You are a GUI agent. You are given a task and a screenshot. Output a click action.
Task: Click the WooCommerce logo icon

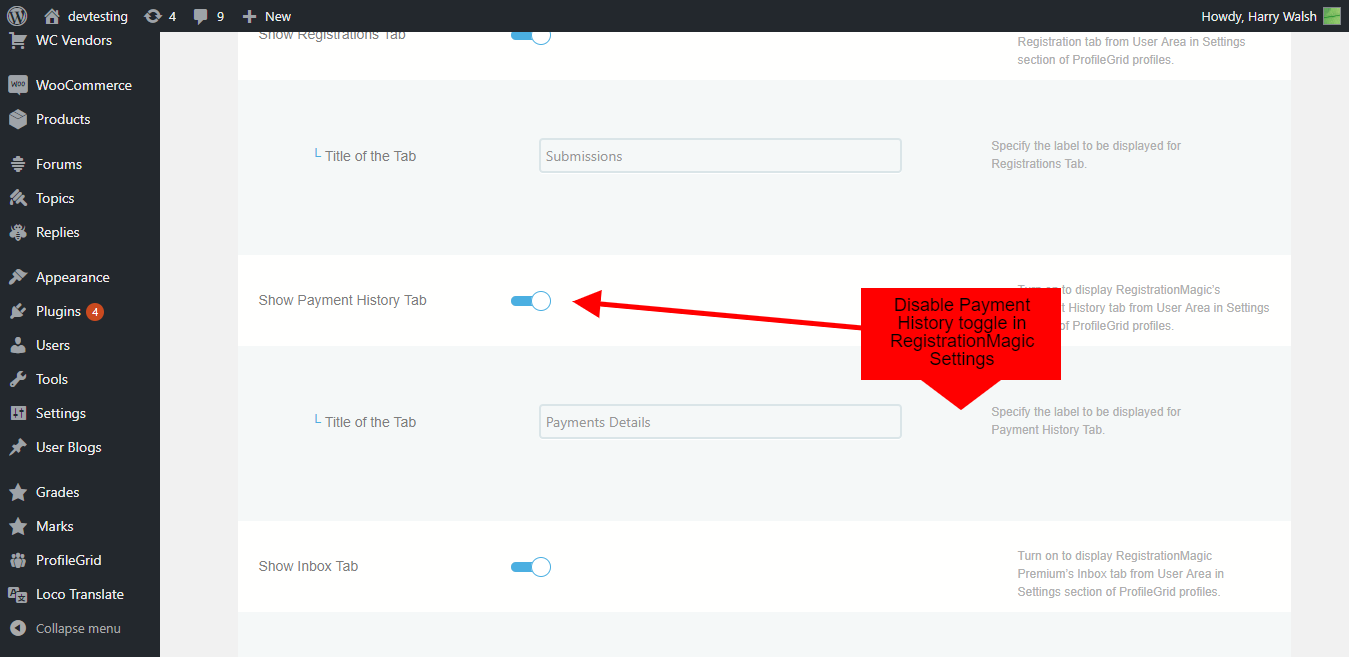(17, 85)
